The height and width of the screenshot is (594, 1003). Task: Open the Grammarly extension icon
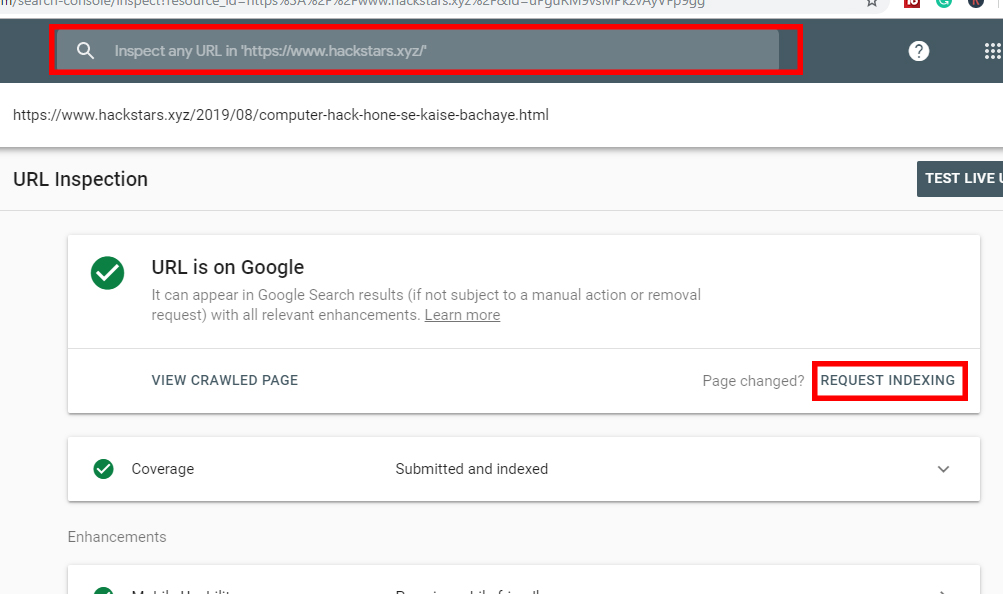pyautogui.click(x=944, y=3)
